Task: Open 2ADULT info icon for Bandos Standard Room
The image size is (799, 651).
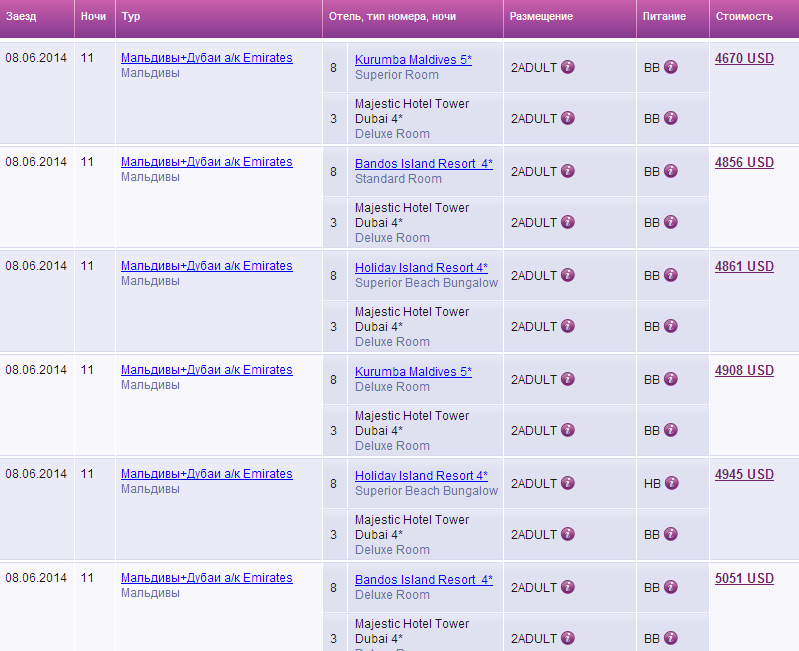Action: click(568, 171)
